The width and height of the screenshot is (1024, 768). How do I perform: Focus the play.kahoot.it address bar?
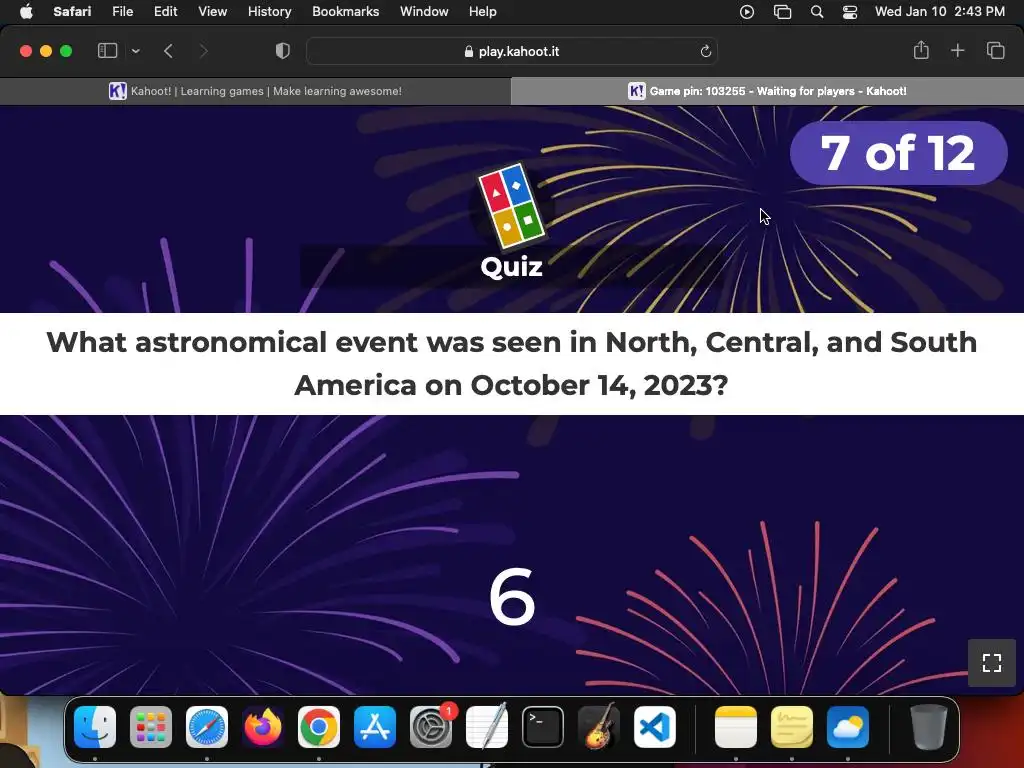512,51
